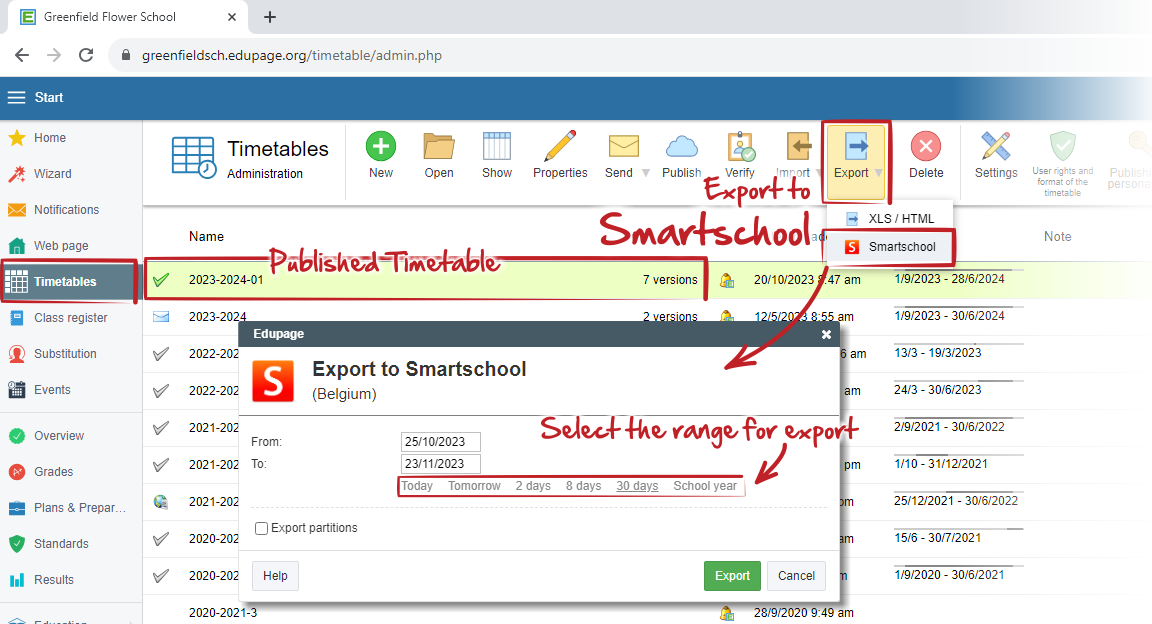The image size is (1152, 624).
Task: Open Class register in the sidebar
Action: [71, 318]
